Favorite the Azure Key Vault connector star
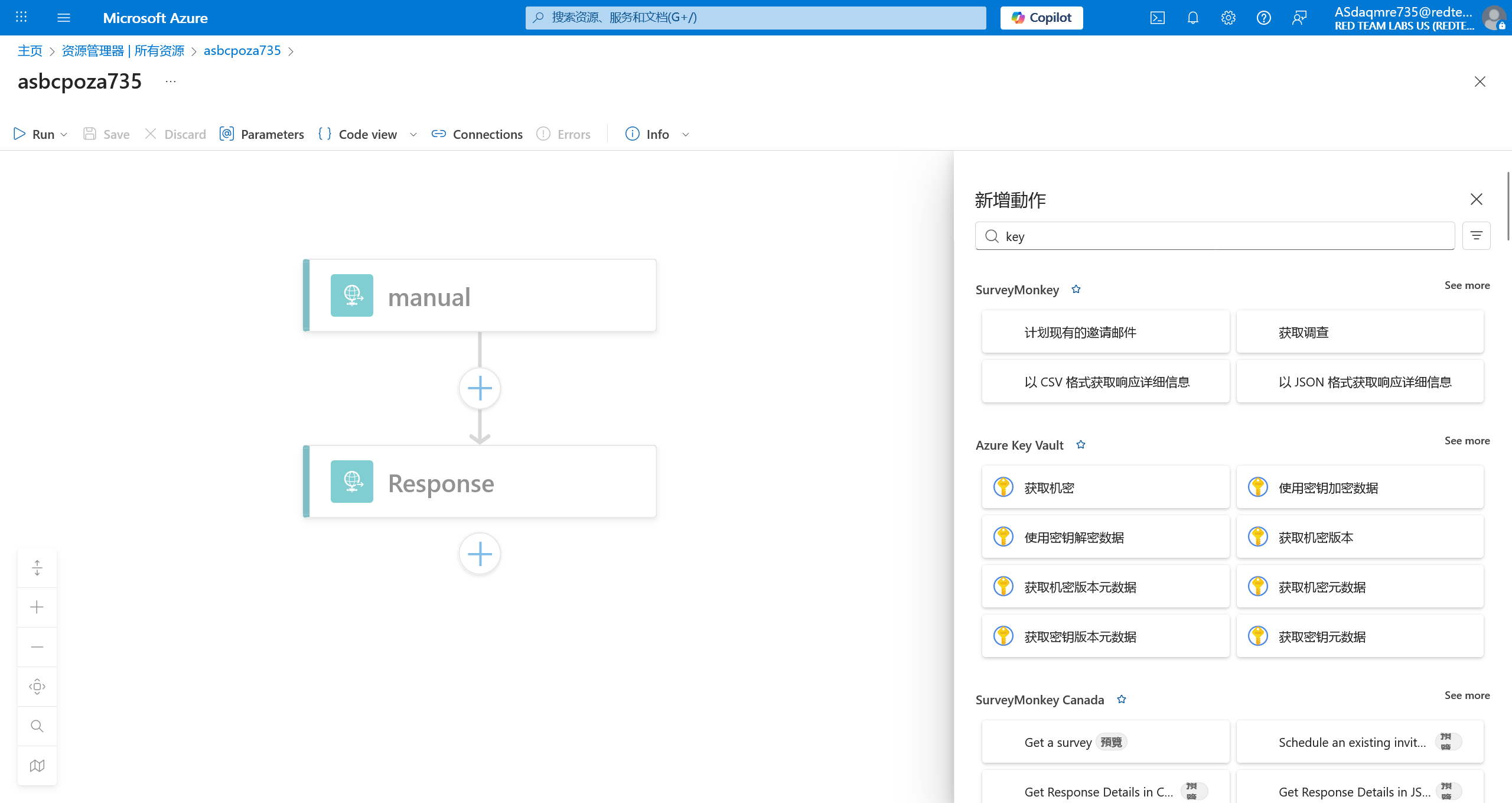 click(x=1081, y=445)
